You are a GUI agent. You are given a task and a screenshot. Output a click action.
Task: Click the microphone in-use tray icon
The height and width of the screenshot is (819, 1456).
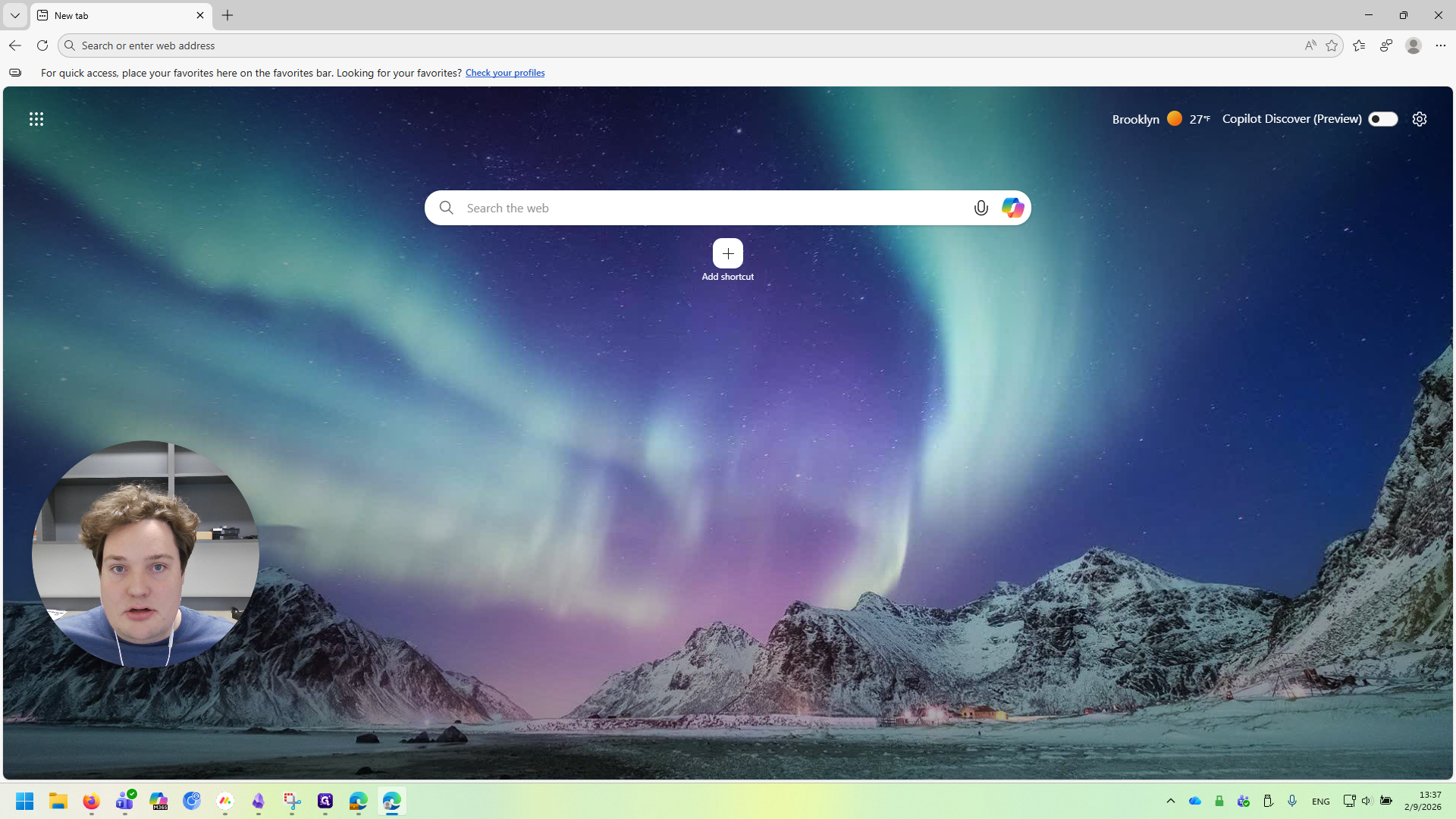click(1292, 801)
